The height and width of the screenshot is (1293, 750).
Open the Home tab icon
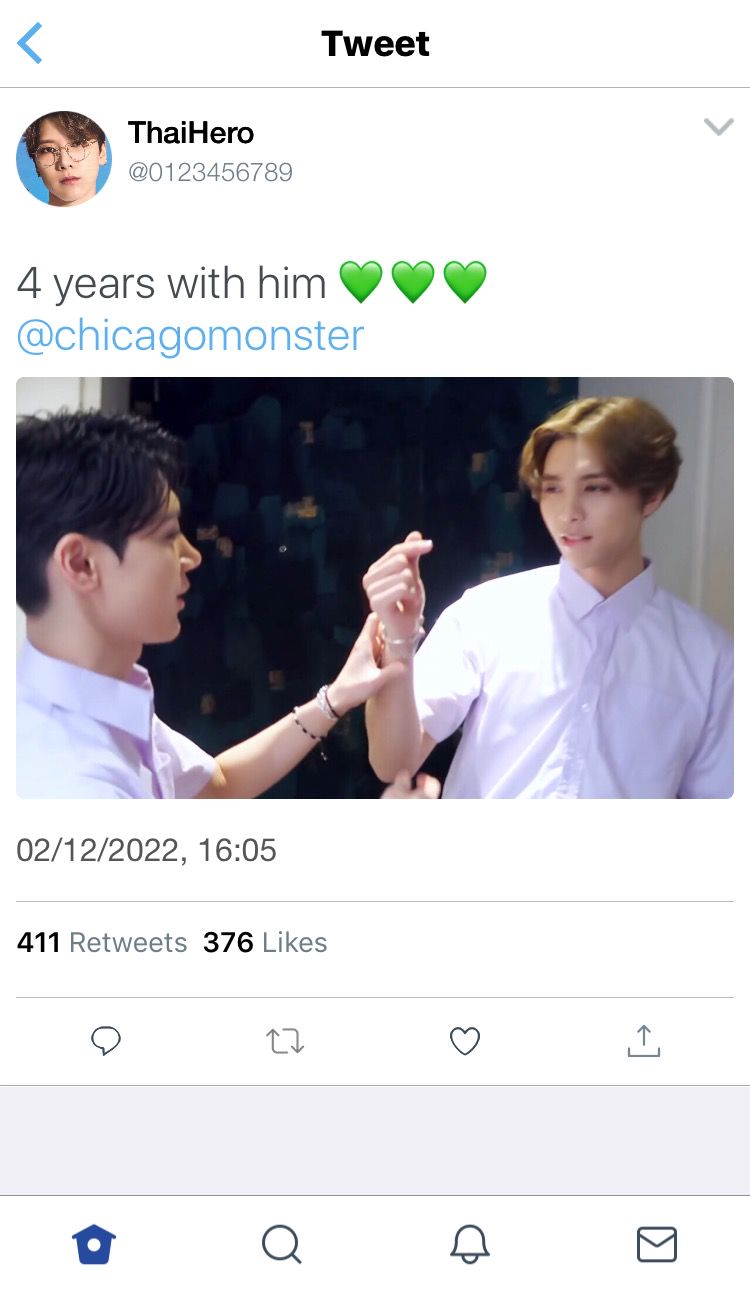click(94, 1245)
